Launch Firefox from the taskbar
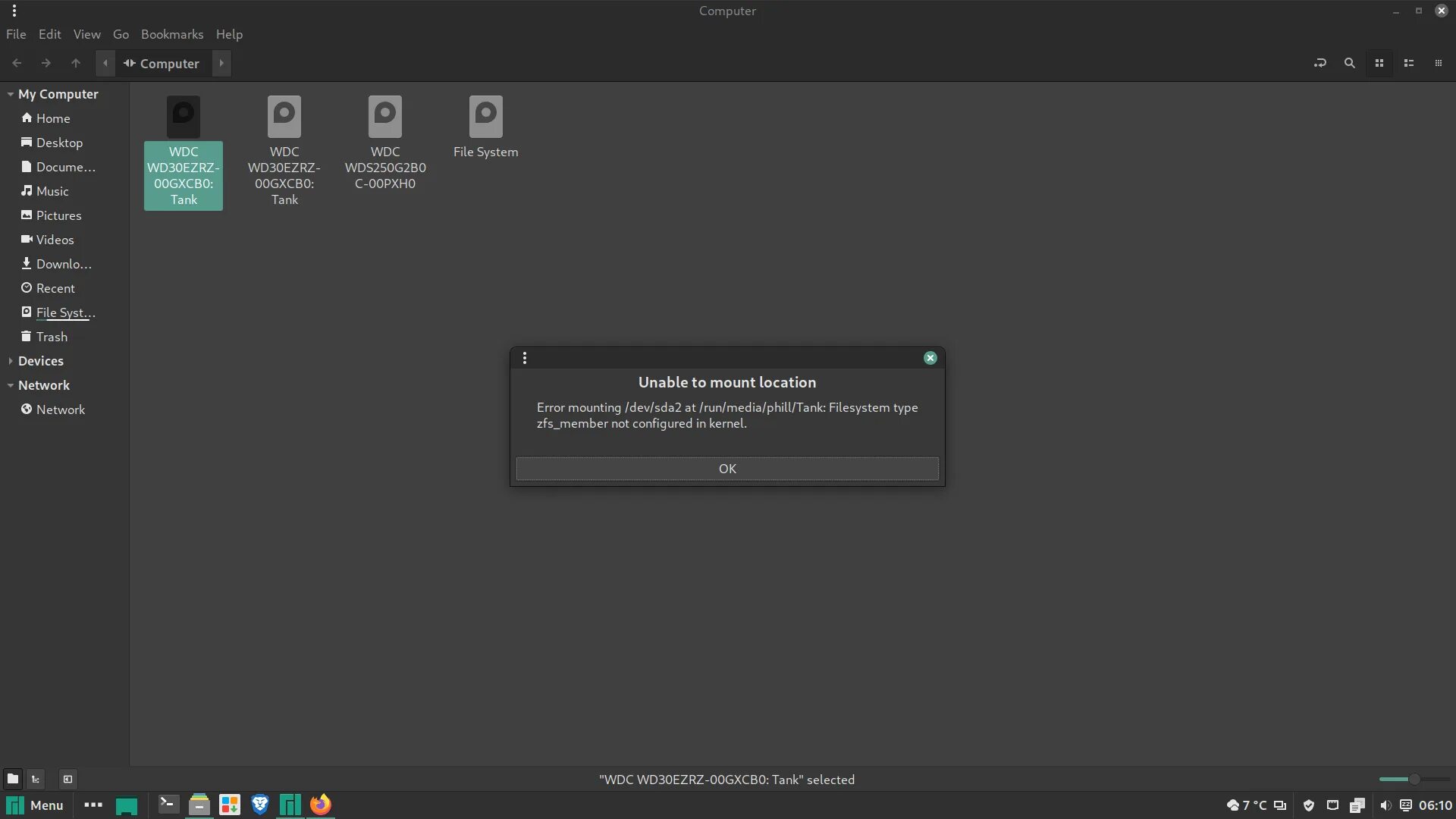Screen dimensions: 1456x819 [320, 805]
